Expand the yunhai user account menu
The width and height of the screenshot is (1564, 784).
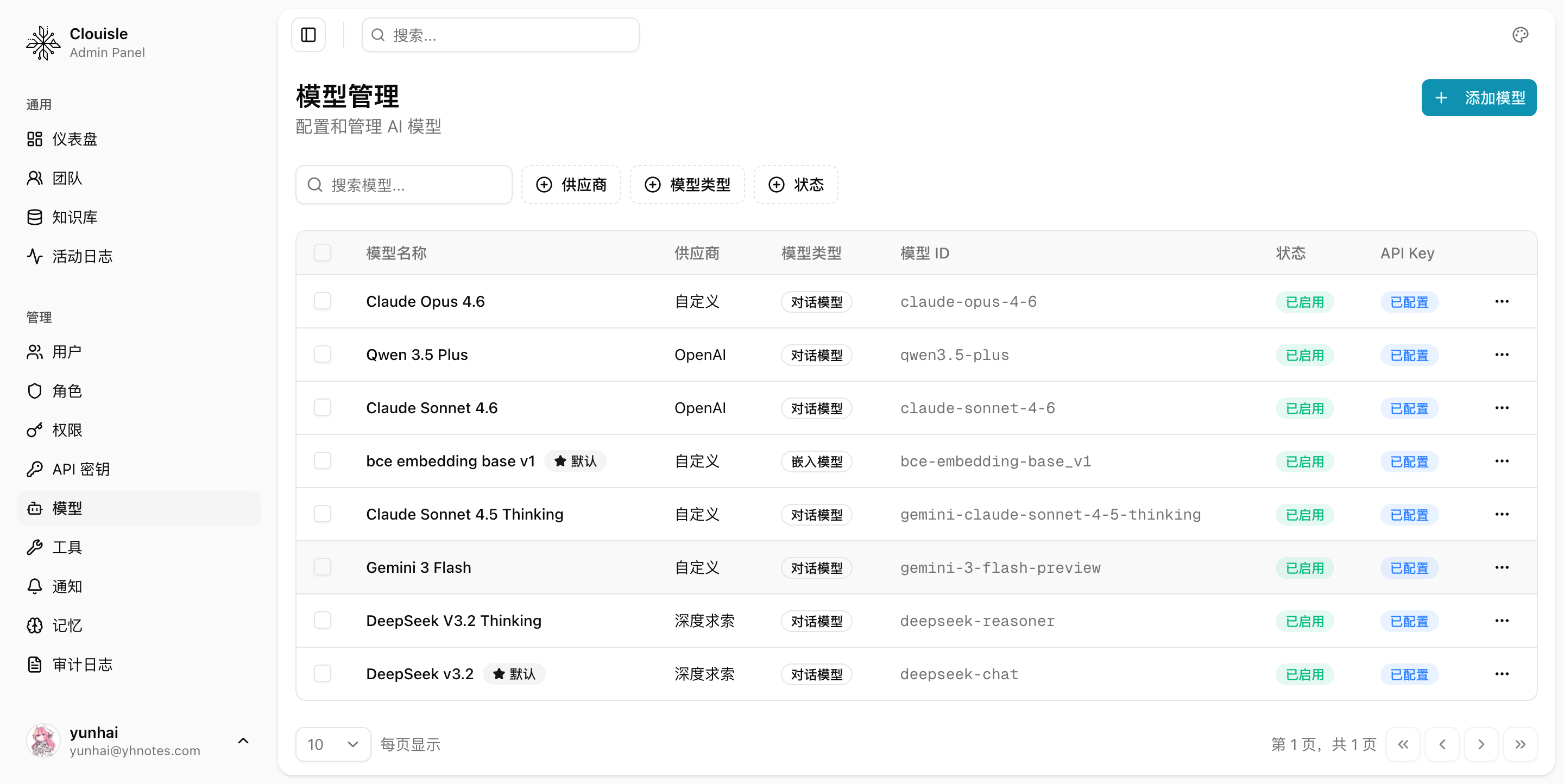coord(140,741)
